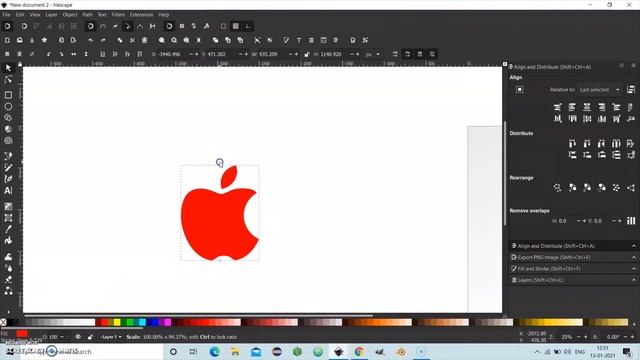This screenshot has height=360, width=640.
Task: Open the Object menu
Action: [x=70, y=15]
